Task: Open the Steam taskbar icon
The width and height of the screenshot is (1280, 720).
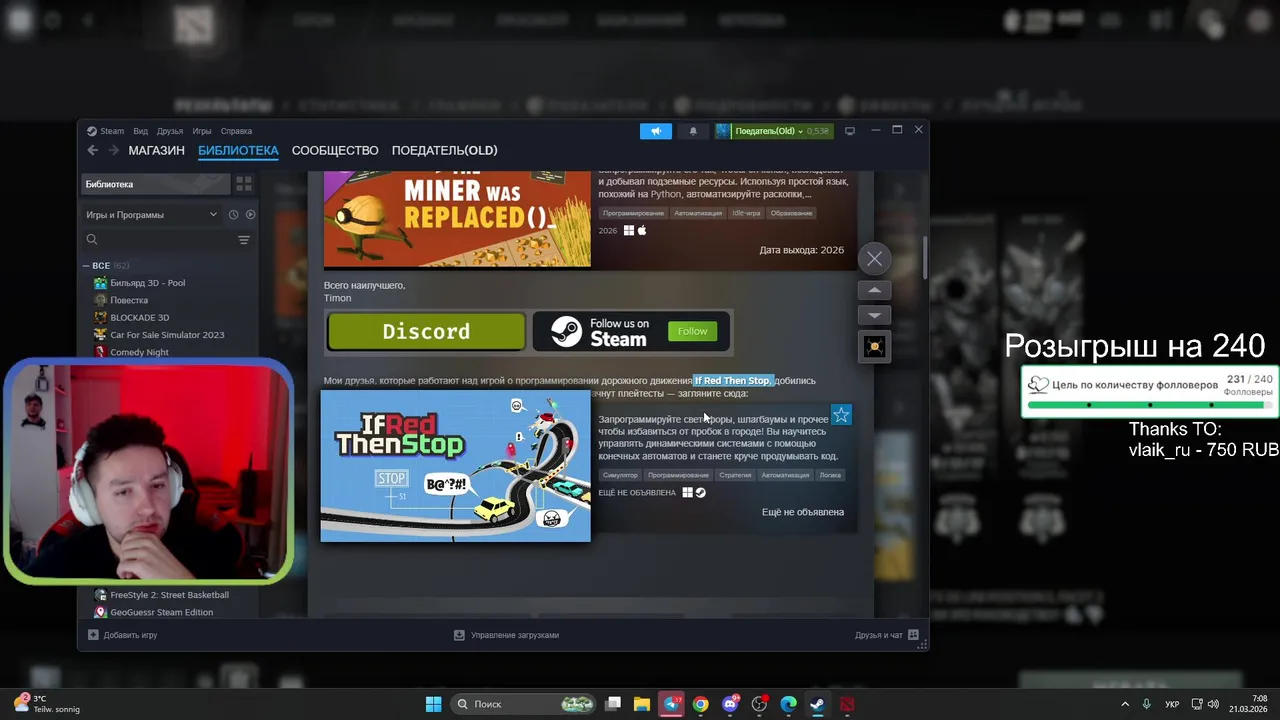Action: (817, 704)
